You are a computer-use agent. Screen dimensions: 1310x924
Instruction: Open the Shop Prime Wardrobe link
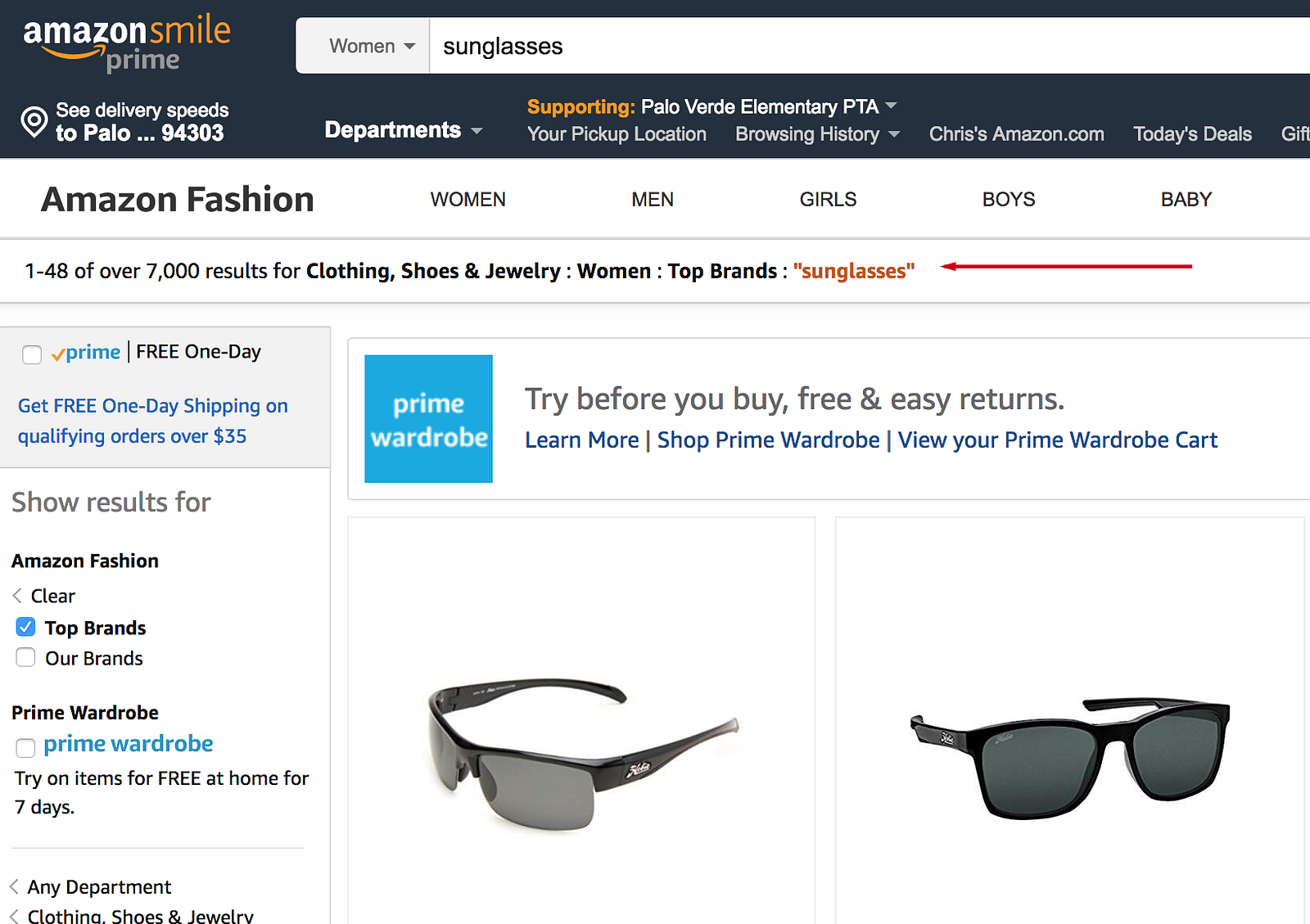768,440
